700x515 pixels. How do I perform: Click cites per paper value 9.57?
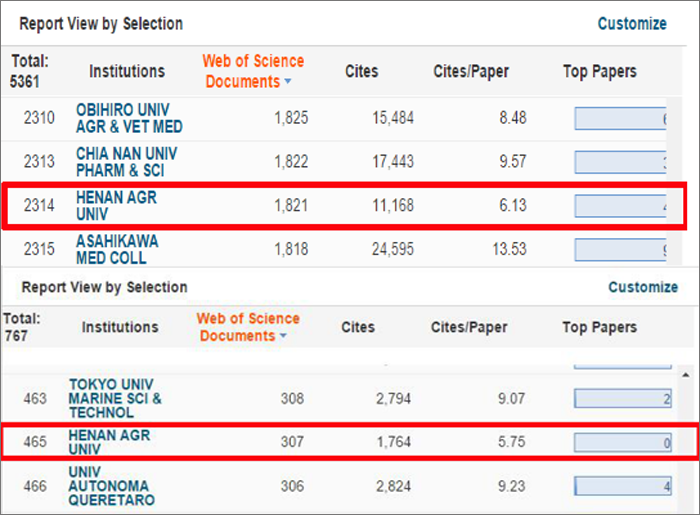513,162
